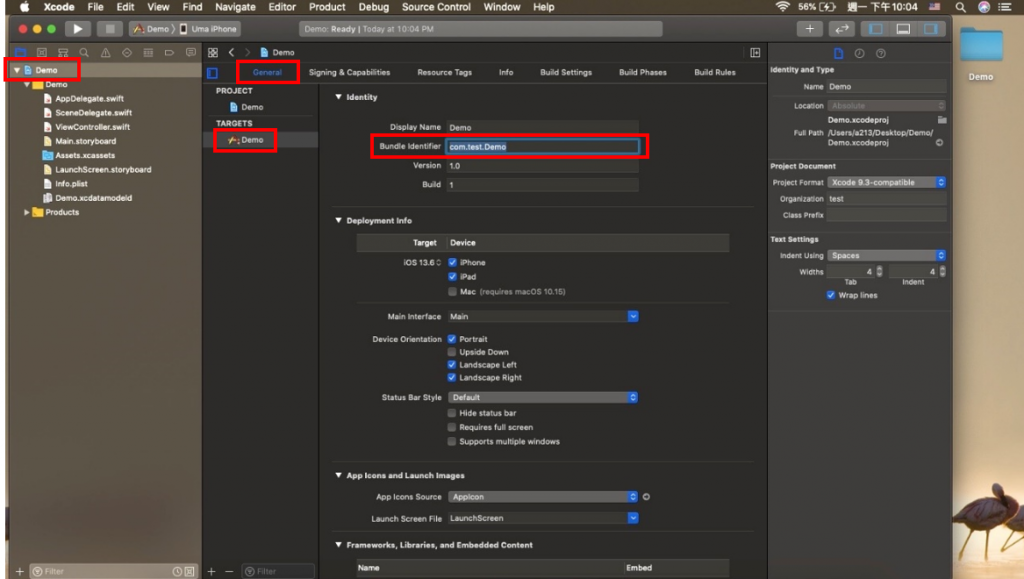Open the Status Bar Style dropdown

543,398
